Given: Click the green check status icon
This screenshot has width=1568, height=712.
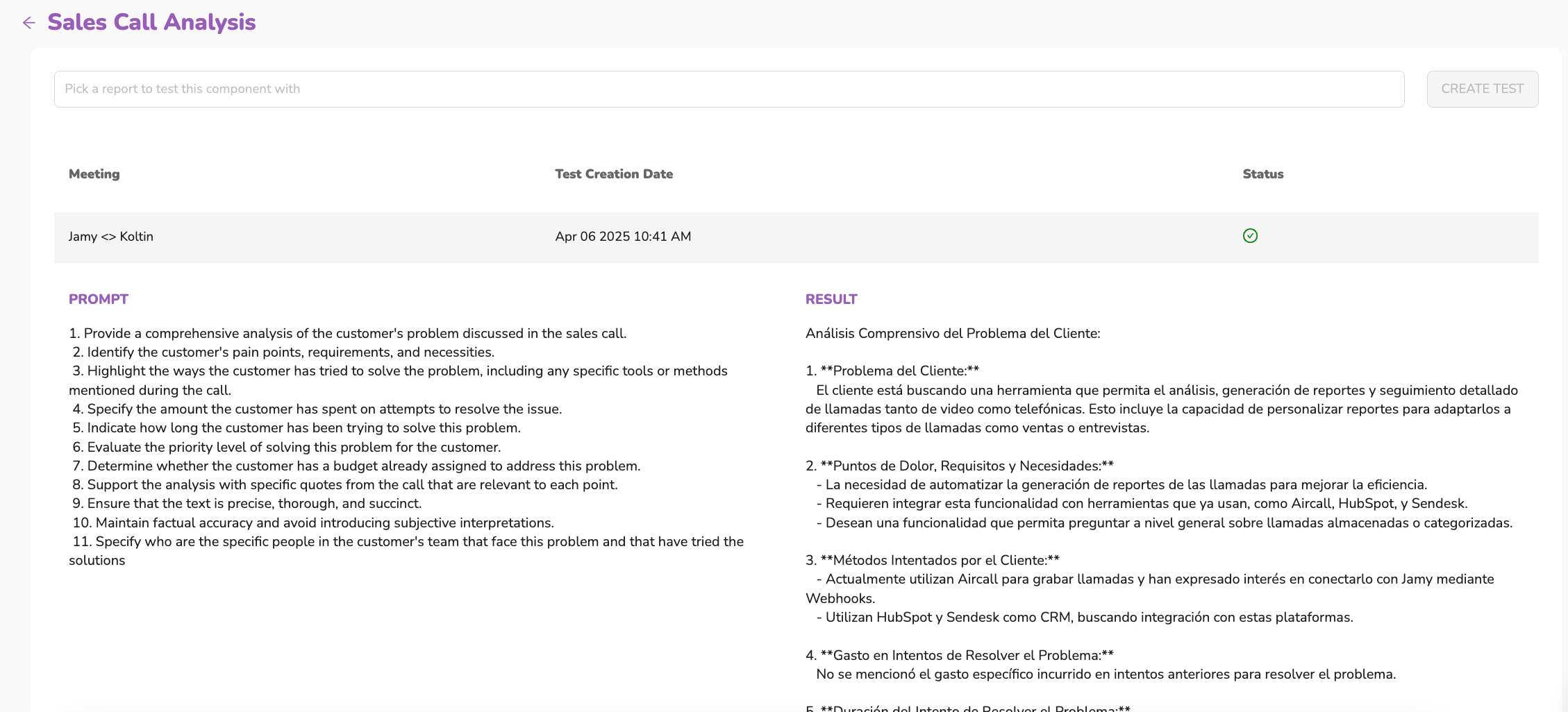Looking at the screenshot, I should [x=1250, y=236].
